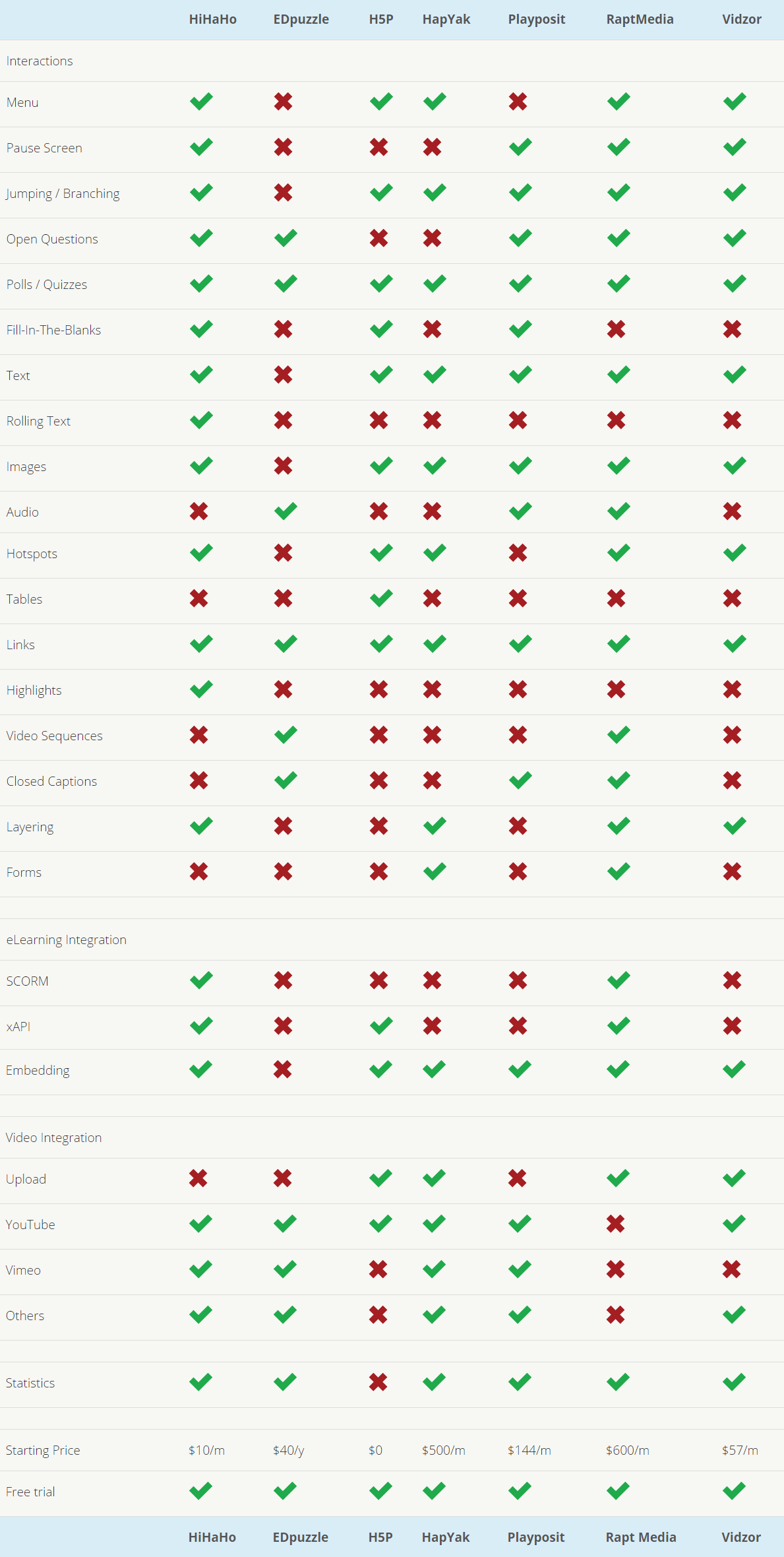The height and width of the screenshot is (1557, 784).
Task: Click Vidzor's checkmark in the Free trial row
Action: 734,1491
